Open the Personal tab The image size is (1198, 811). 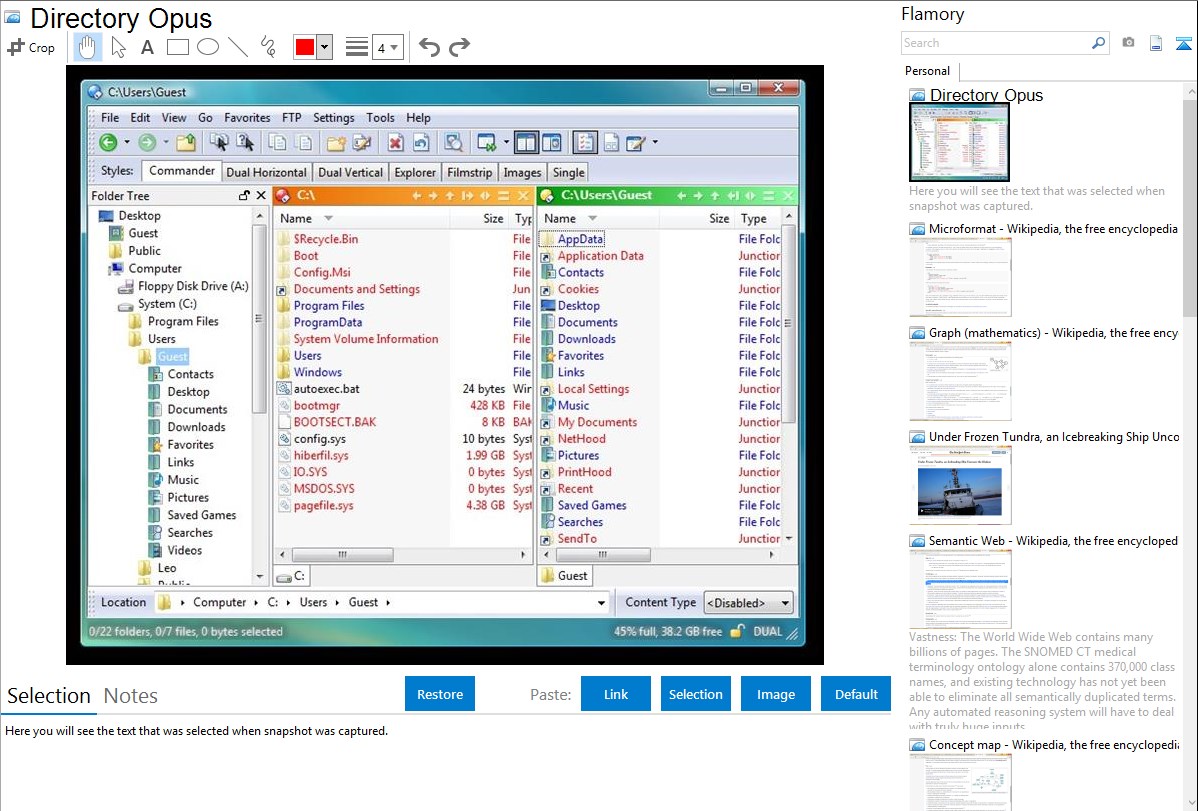coord(928,71)
